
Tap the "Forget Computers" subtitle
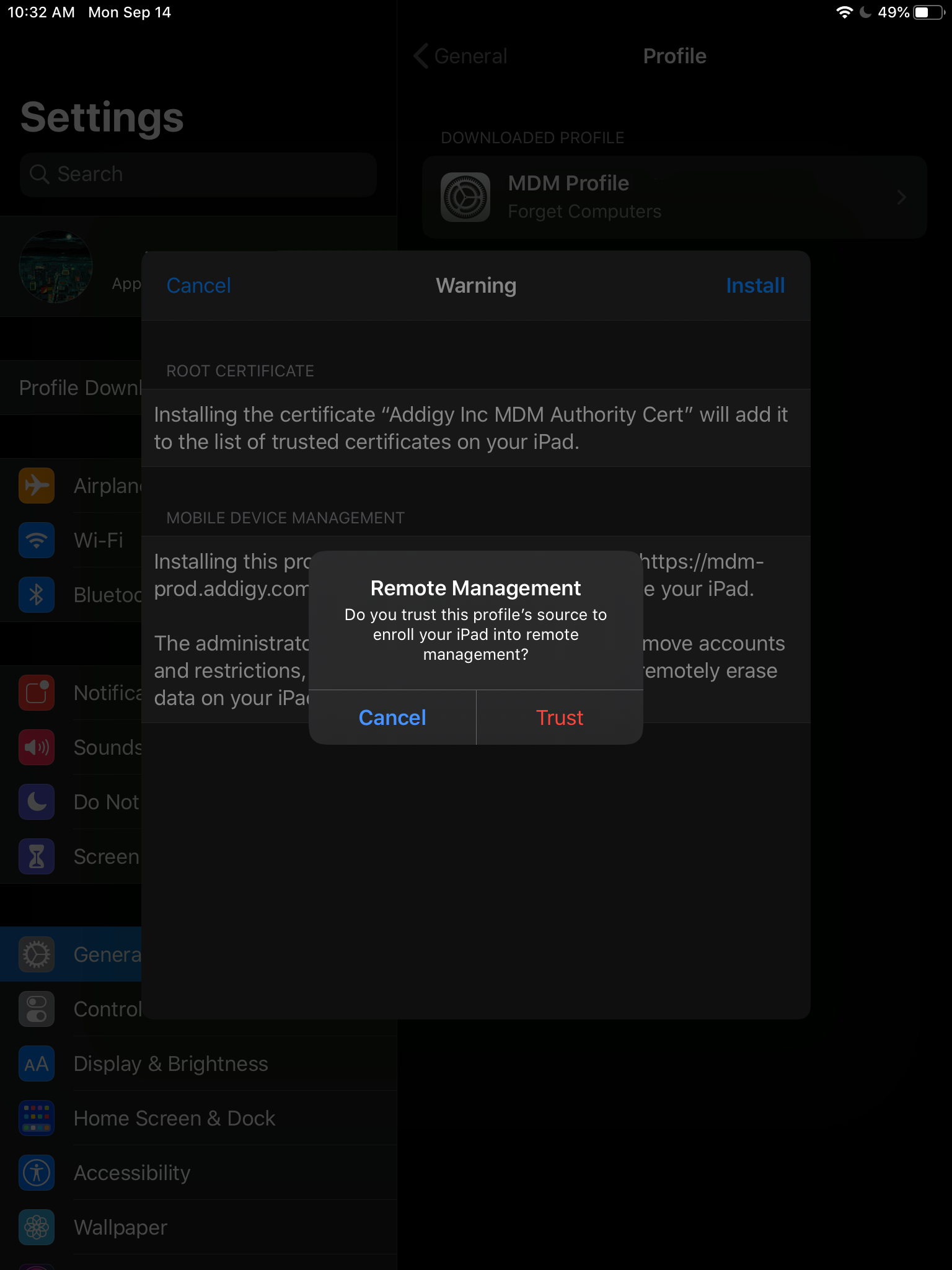pyautogui.click(x=584, y=211)
